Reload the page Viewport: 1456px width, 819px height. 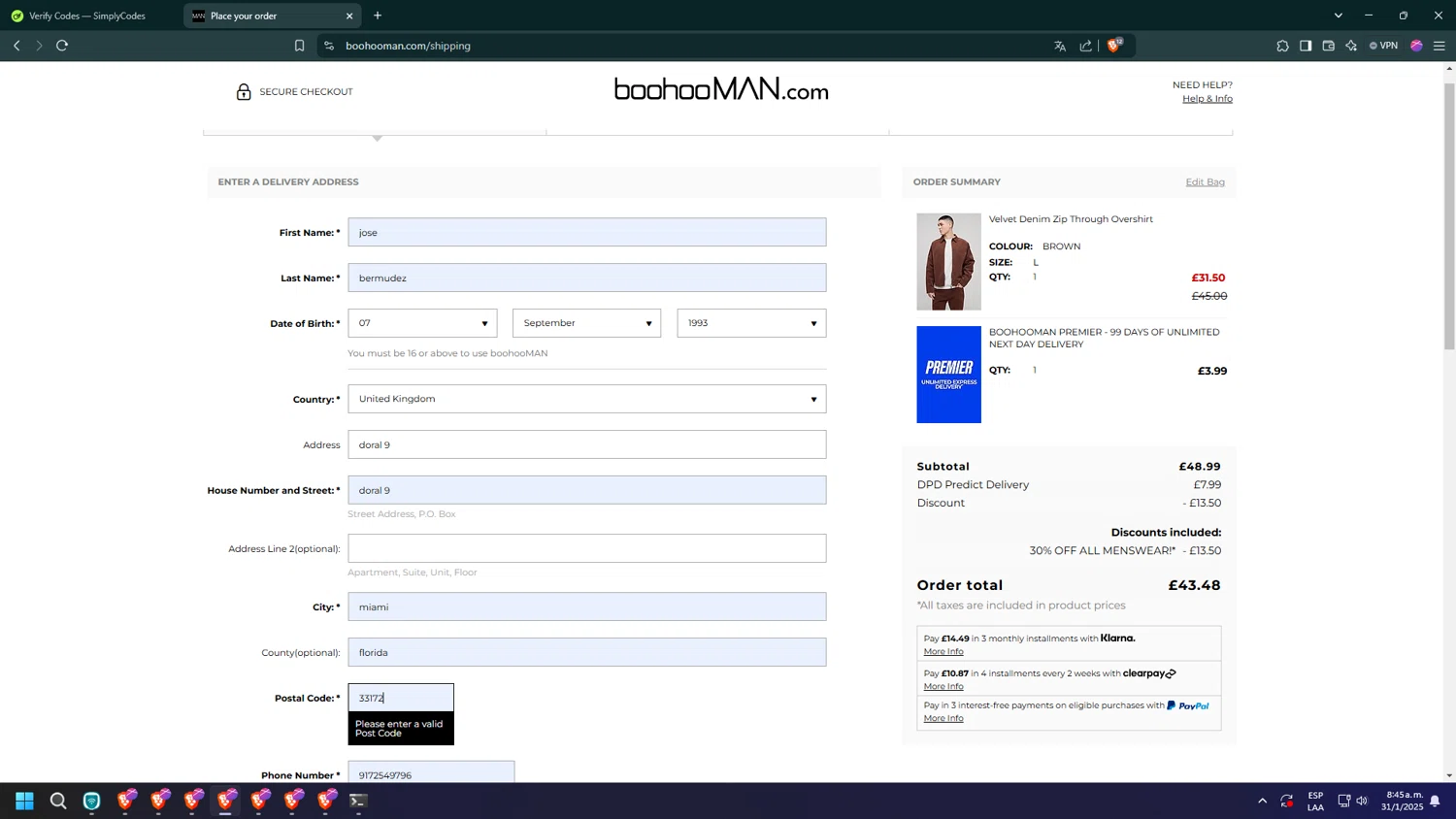pos(62,46)
